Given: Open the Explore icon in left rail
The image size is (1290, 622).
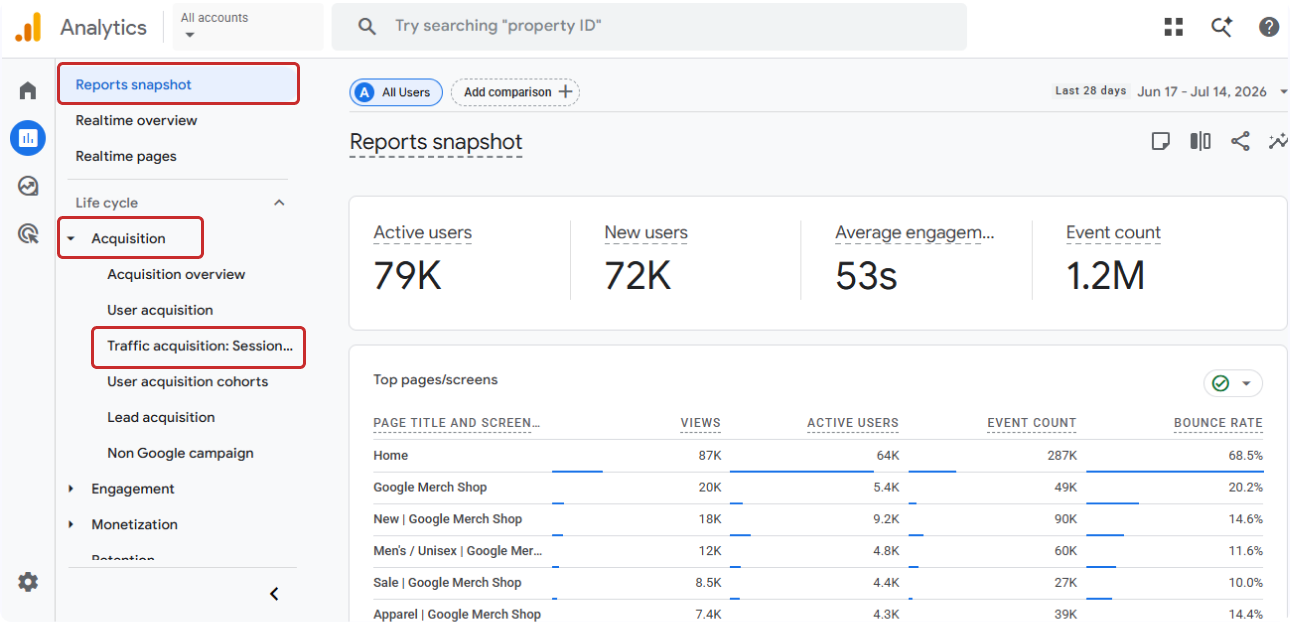Looking at the screenshot, I should tap(28, 186).
